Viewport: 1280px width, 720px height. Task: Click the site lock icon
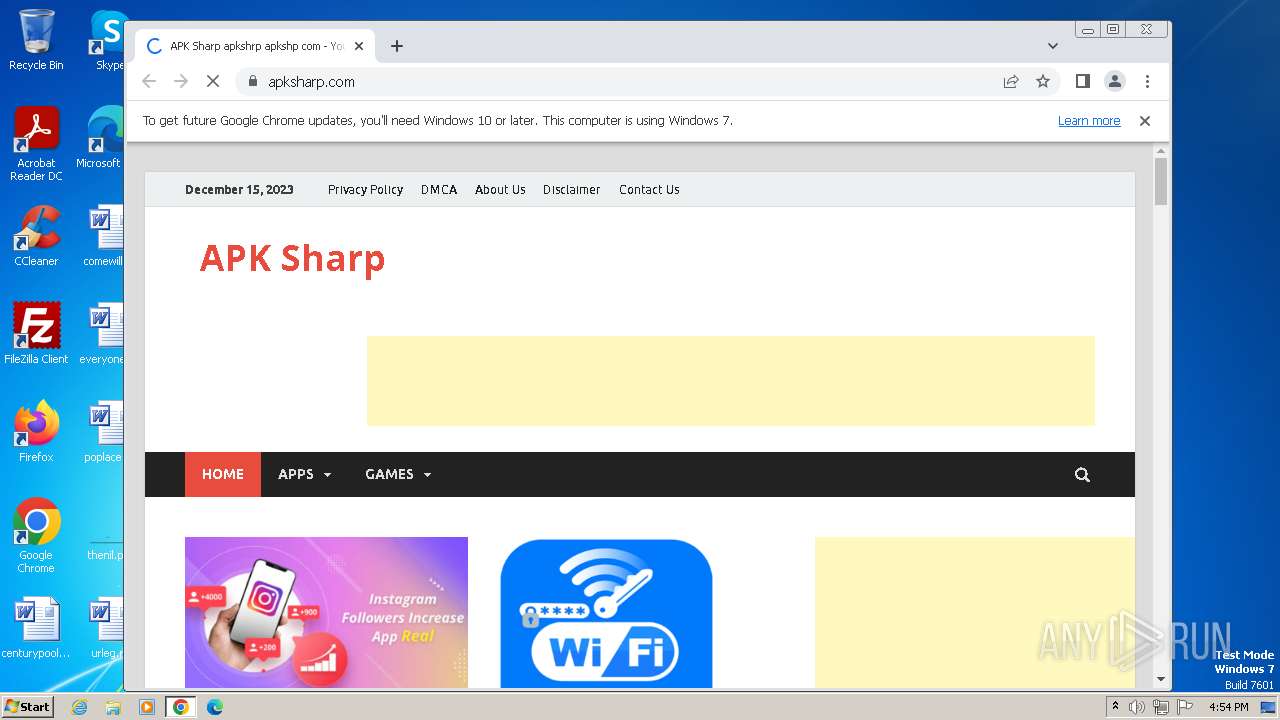pyautogui.click(x=252, y=82)
